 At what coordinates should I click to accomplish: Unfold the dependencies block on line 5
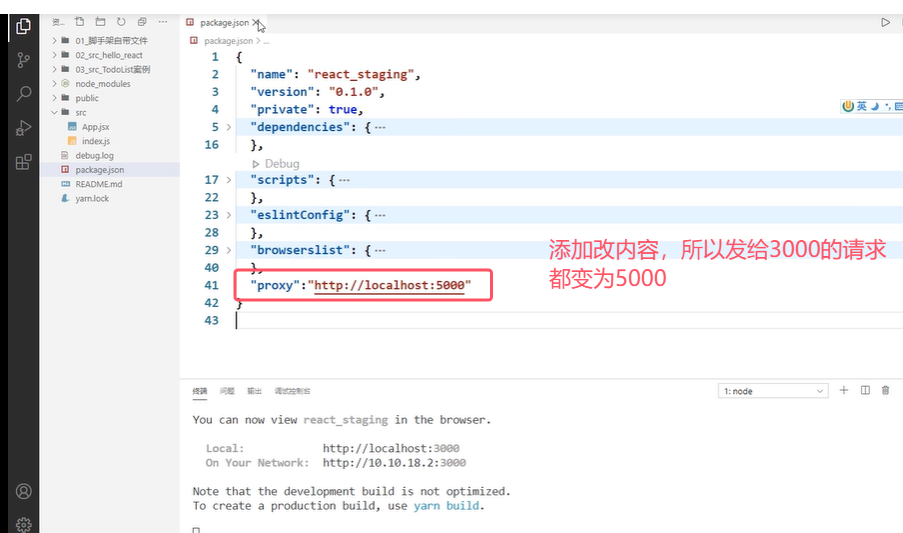229,127
